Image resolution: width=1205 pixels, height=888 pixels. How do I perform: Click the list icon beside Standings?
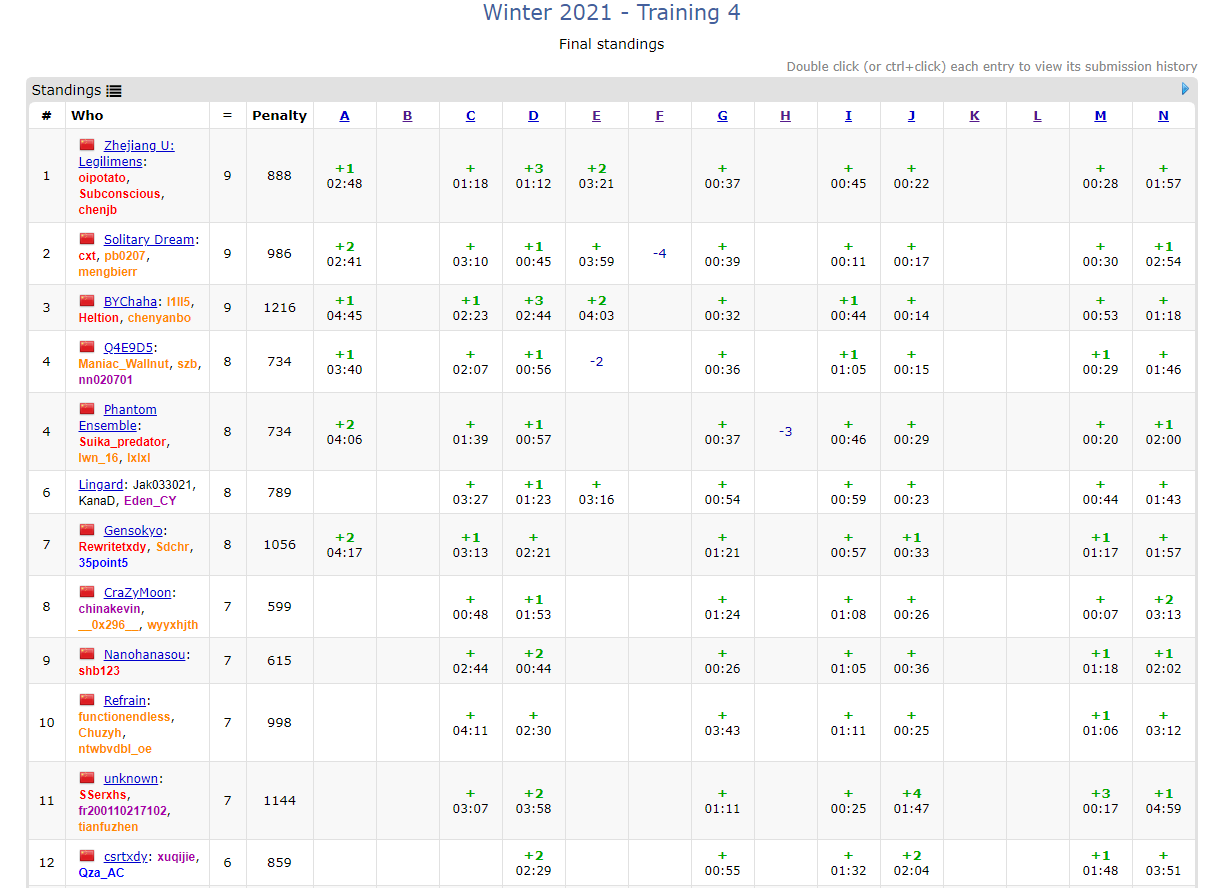114,90
